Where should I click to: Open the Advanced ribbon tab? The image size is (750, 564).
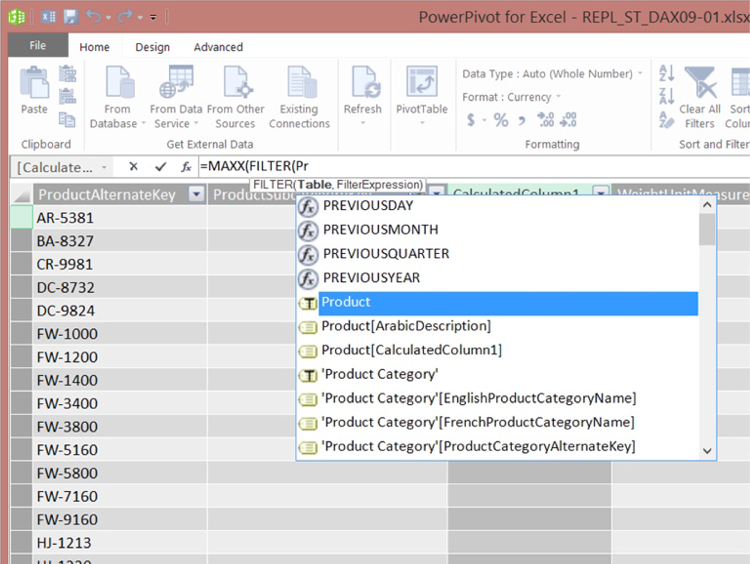[x=218, y=47]
